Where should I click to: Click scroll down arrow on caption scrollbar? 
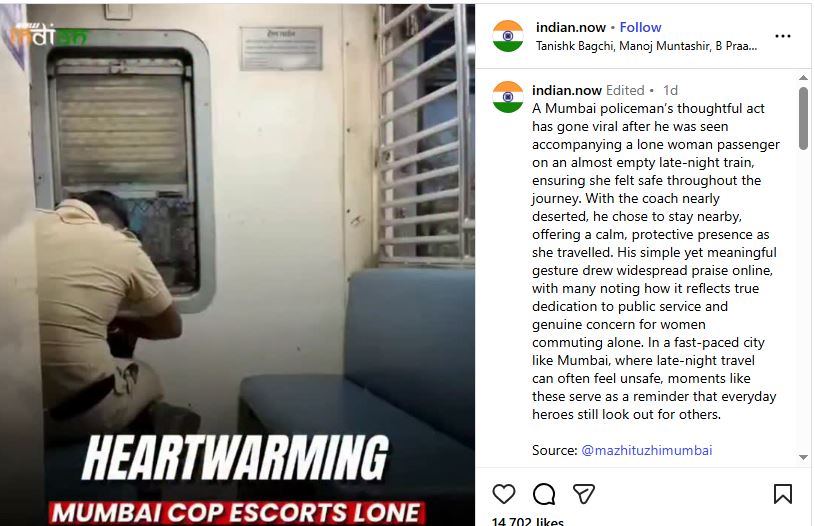tap(803, 457)
